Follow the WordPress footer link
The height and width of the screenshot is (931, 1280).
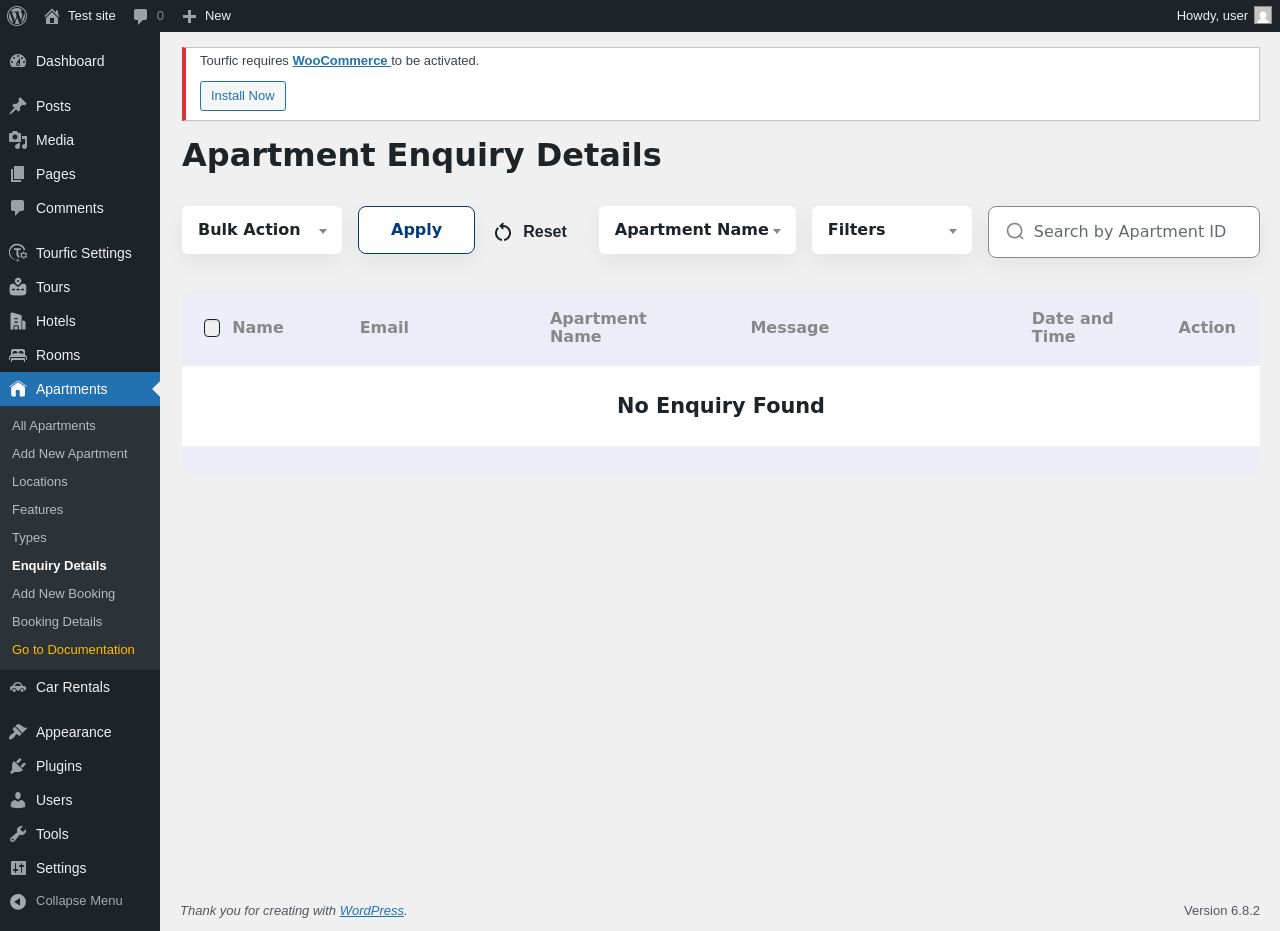click(372, 911)
